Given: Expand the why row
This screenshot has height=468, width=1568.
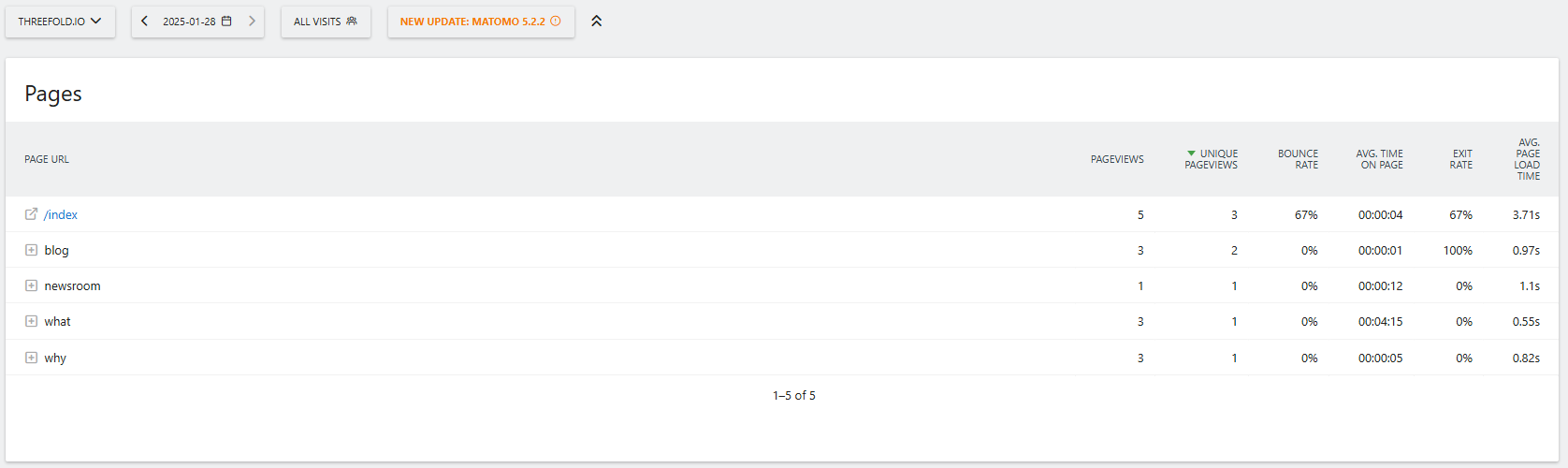Looking at the screenshot, I should (31, 358).
